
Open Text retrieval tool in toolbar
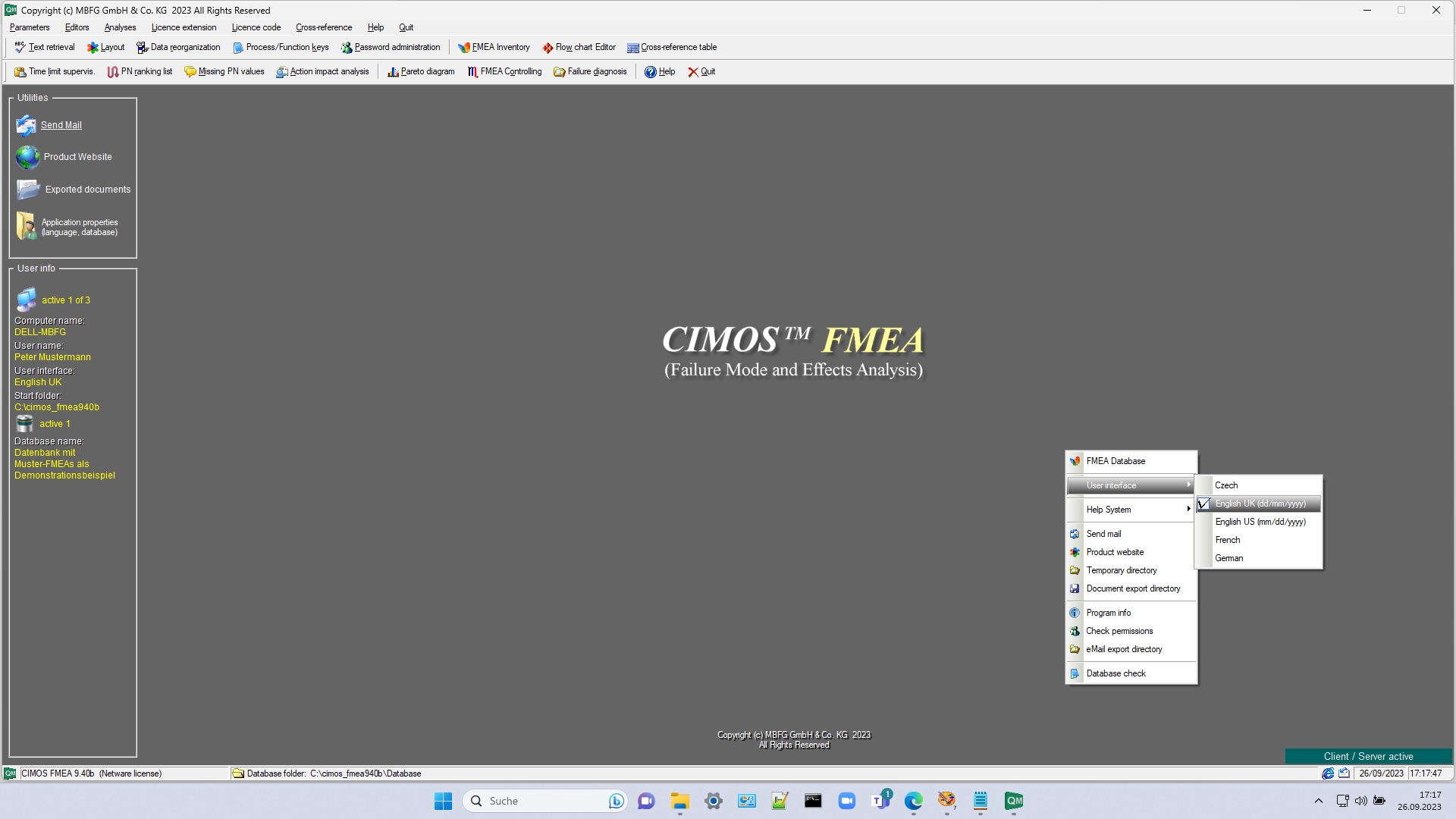pos(45,47)
